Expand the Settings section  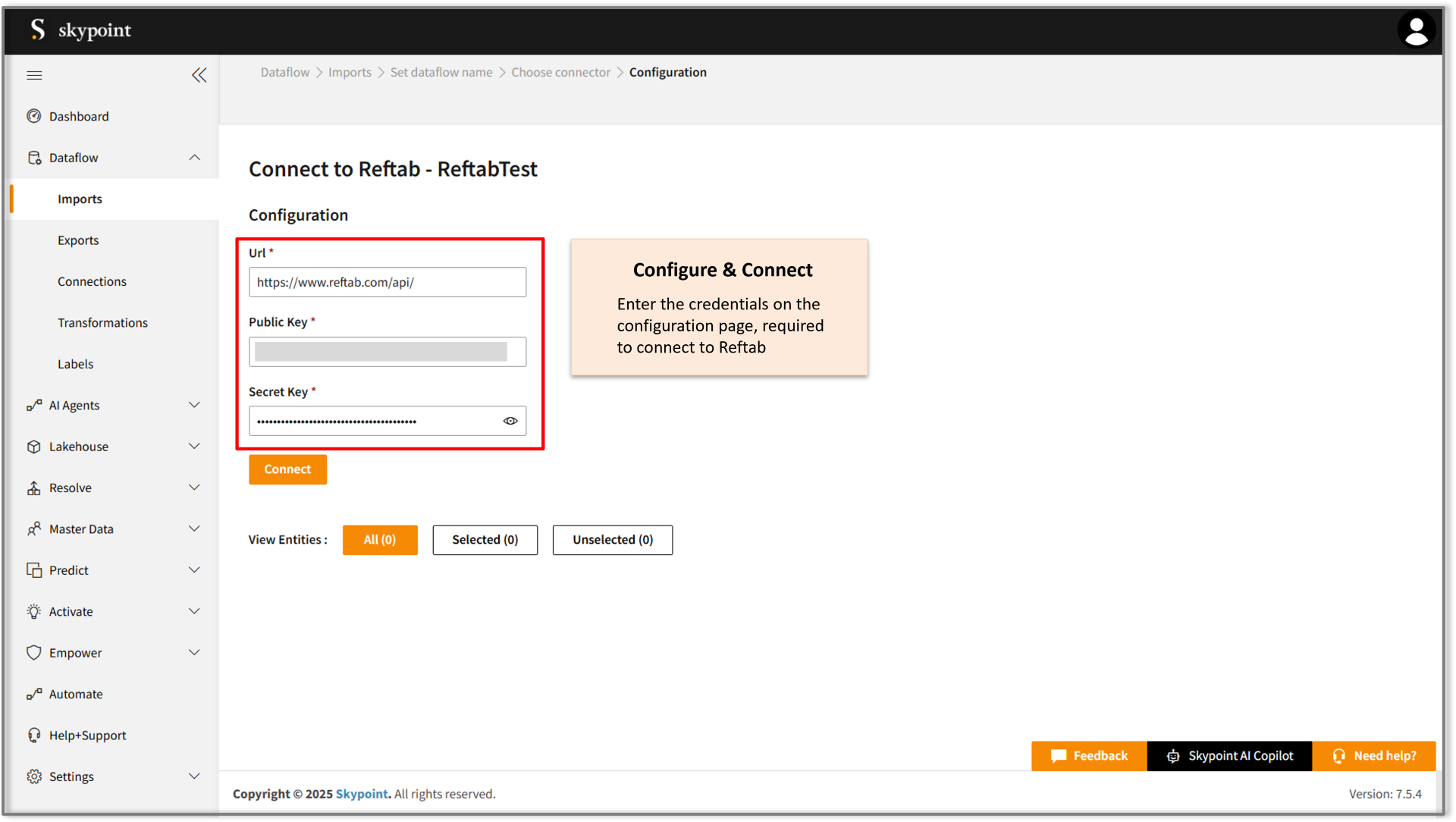pos(195,776)
